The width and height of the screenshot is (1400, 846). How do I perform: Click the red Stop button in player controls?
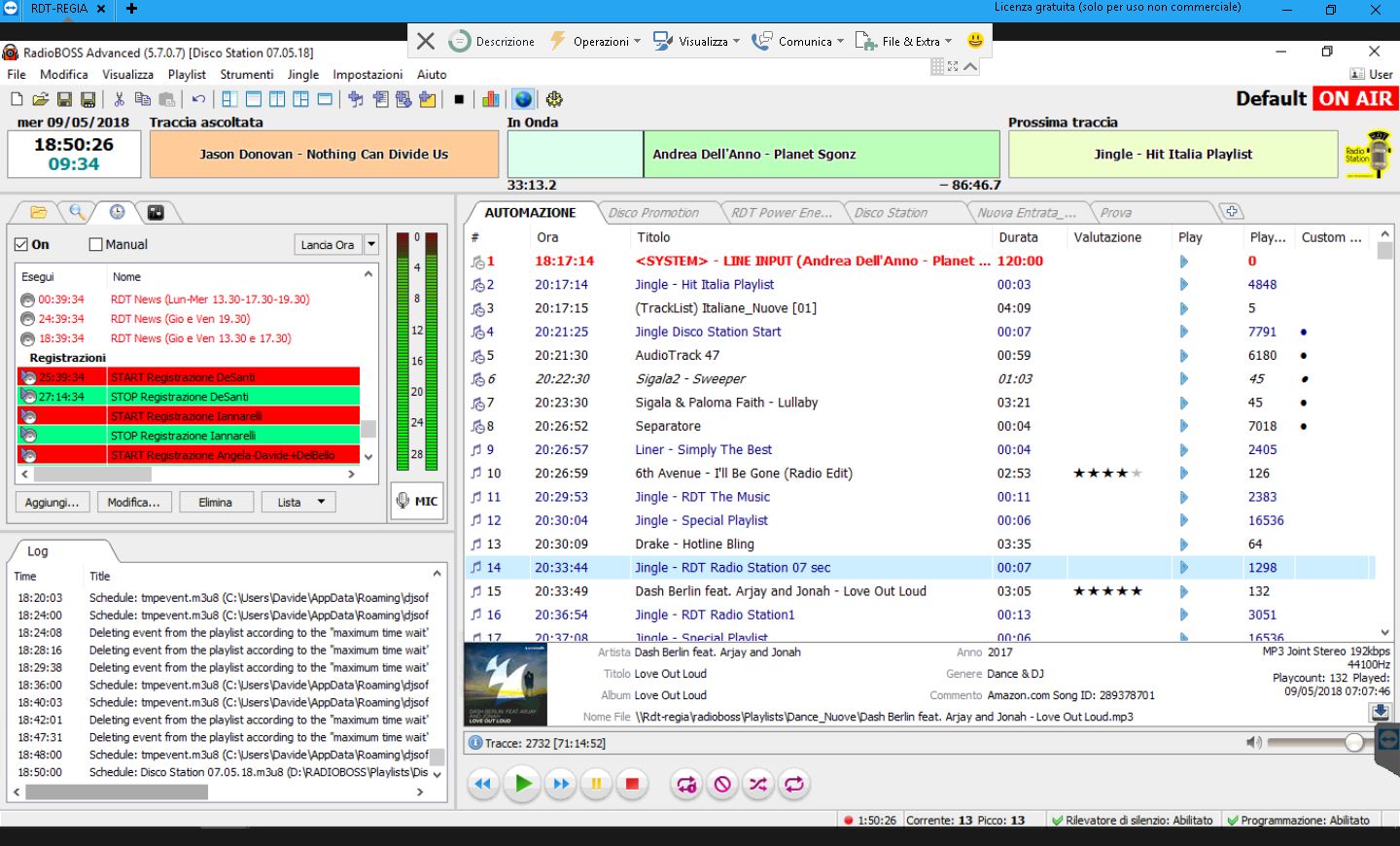(x=632, y=784)
